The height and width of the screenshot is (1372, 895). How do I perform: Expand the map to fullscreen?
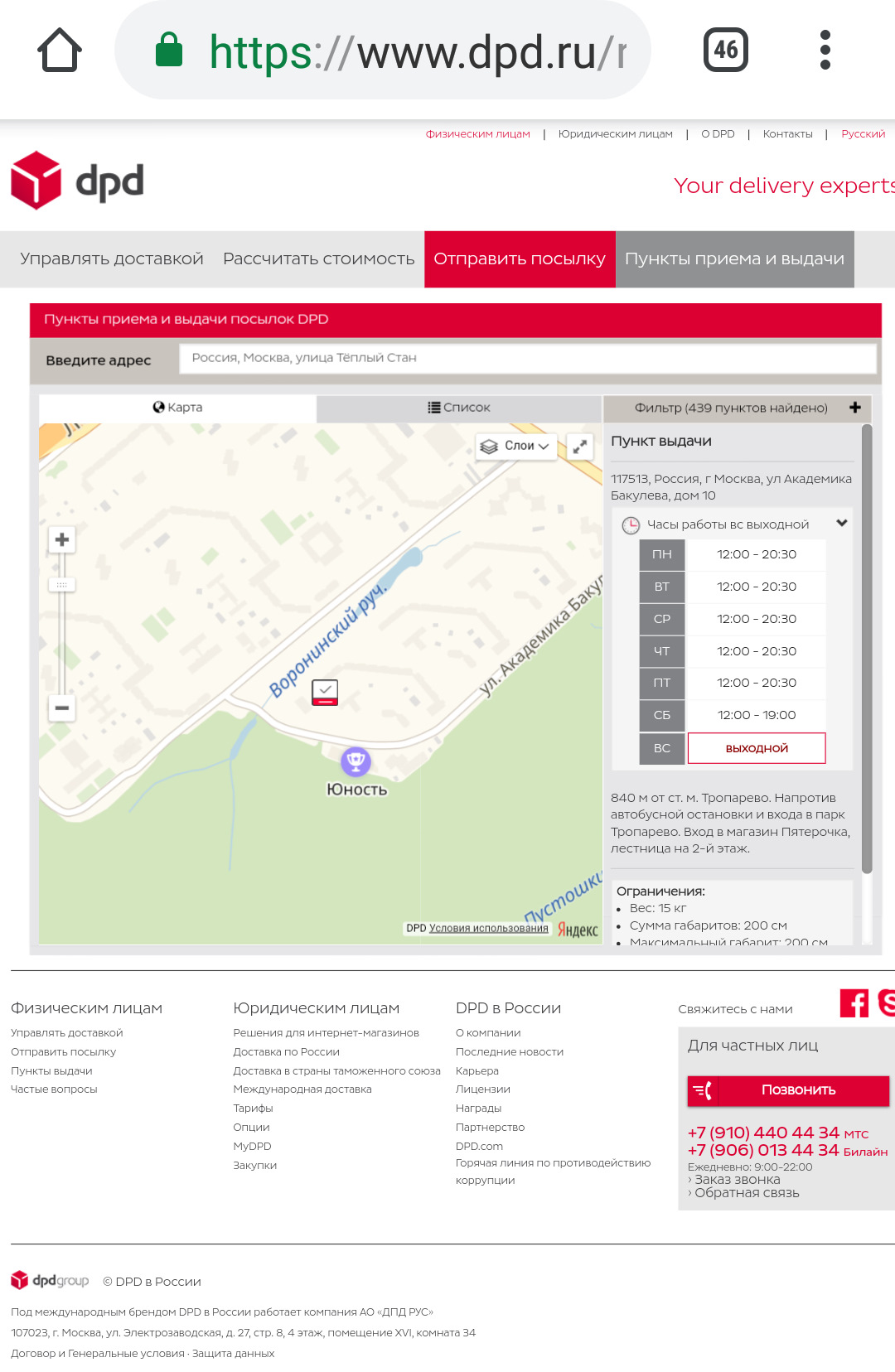coord(580,446)
